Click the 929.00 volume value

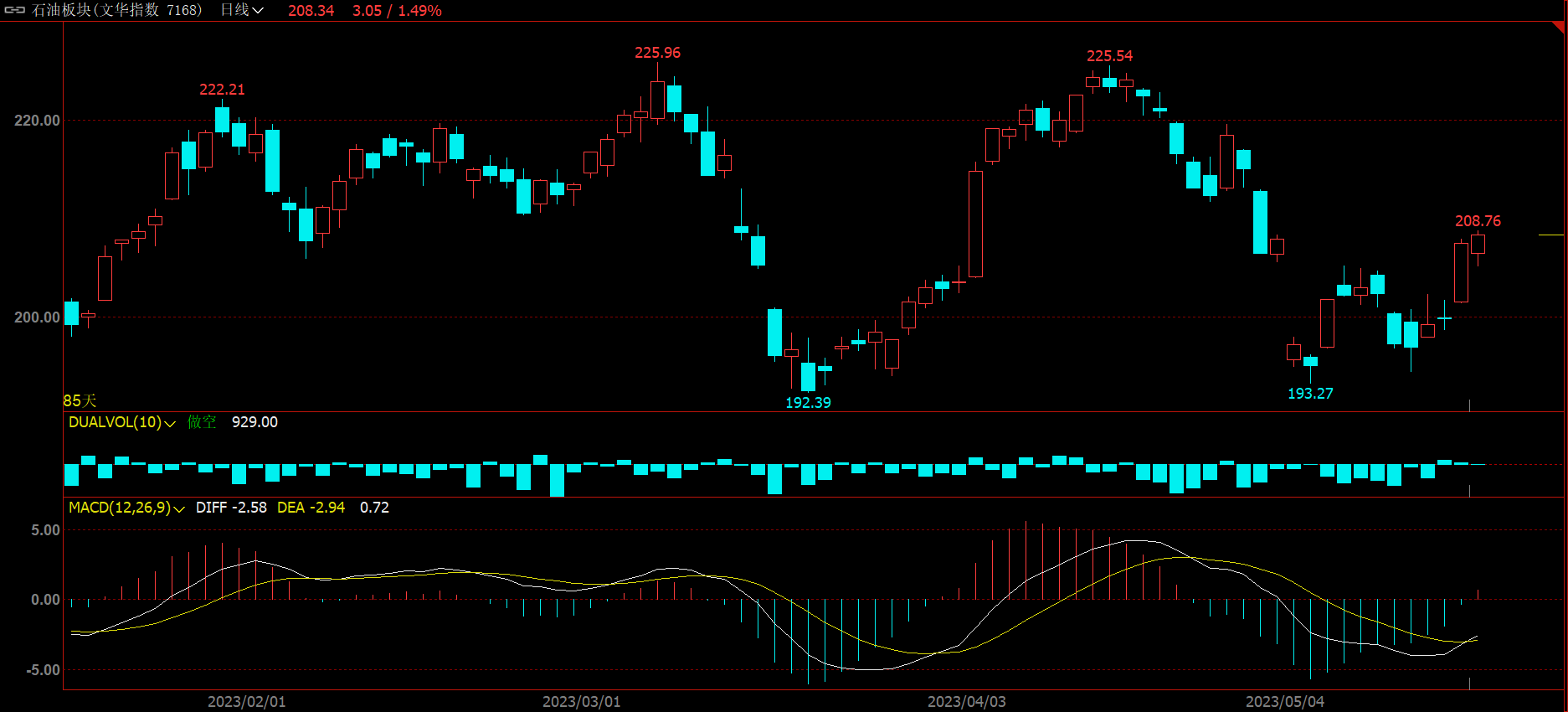click(x=254, y=422)
